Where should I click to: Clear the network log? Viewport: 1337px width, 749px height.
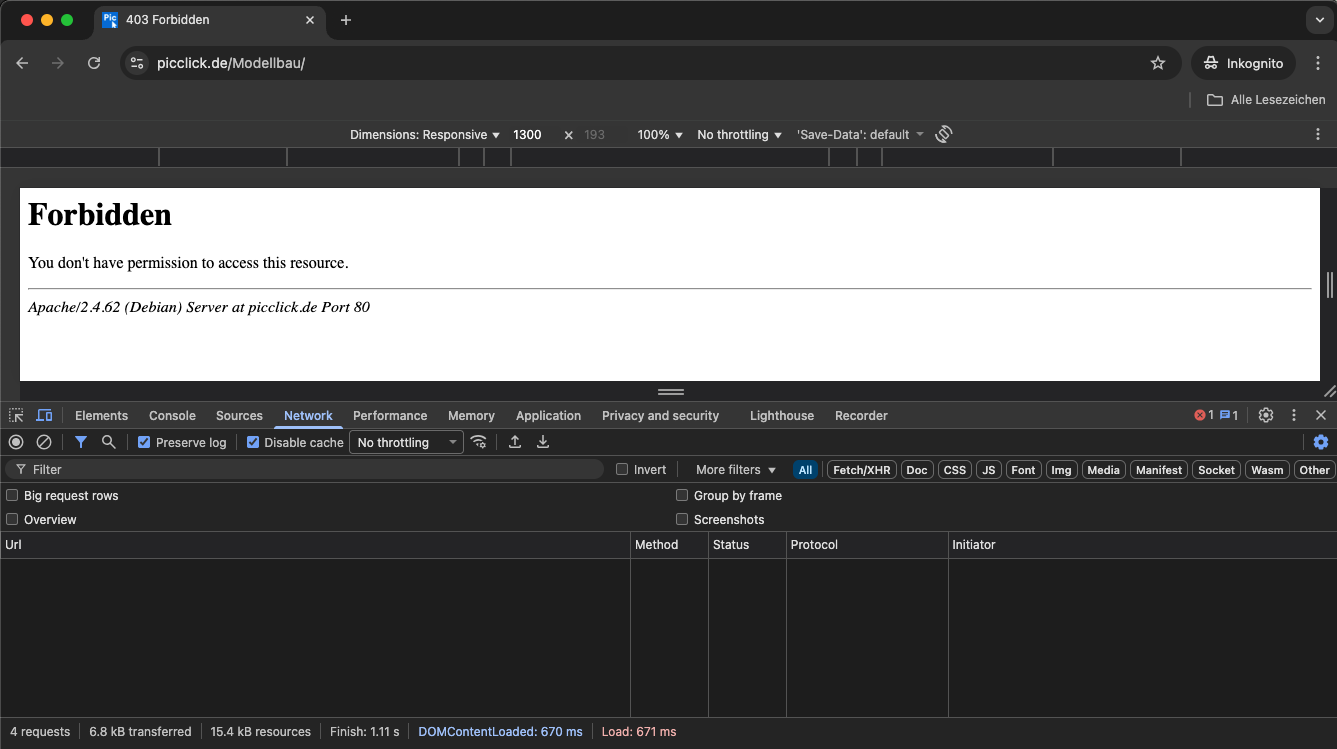pos(44,442)
